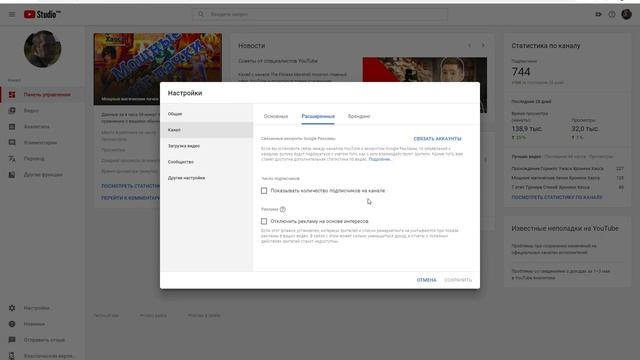Select the Канал settings section

tap(207, 130)
